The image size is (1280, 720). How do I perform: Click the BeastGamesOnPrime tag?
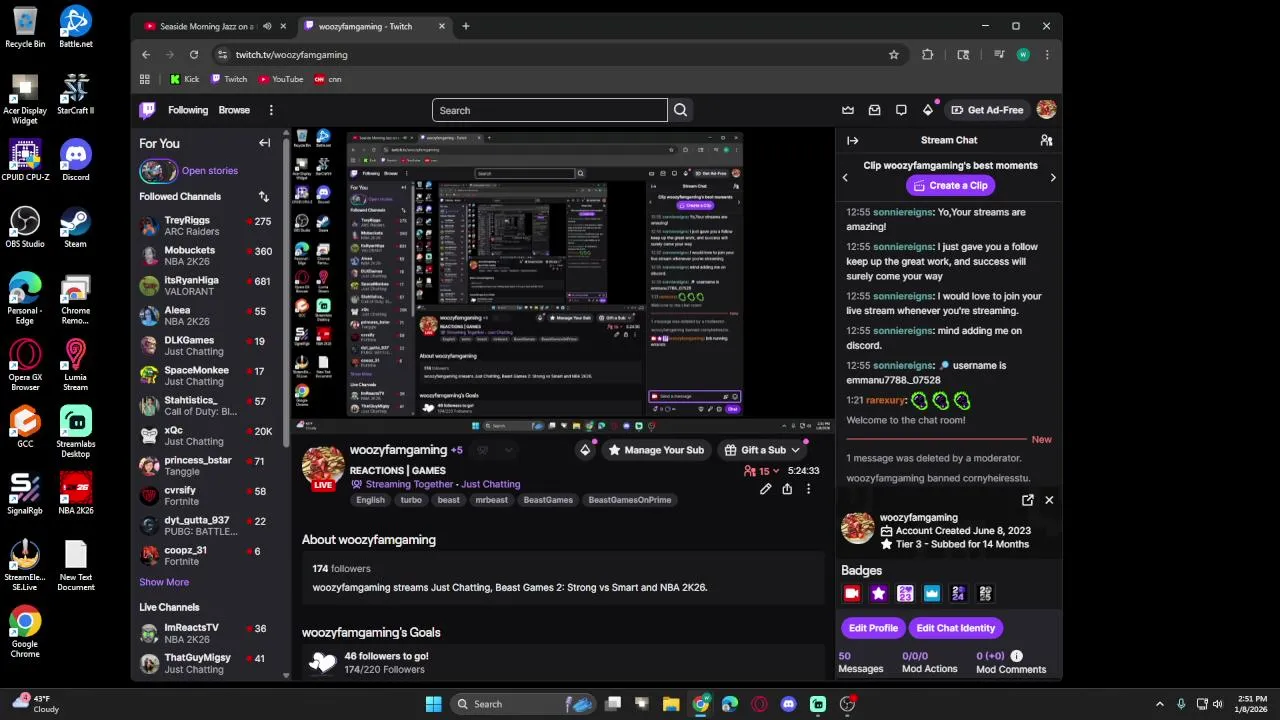(630, 500)
